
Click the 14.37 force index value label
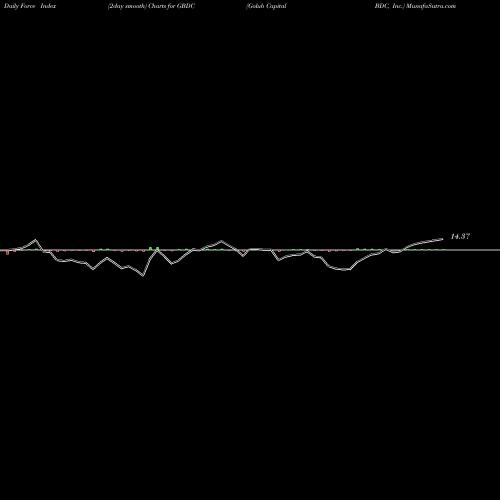(460, 236)
